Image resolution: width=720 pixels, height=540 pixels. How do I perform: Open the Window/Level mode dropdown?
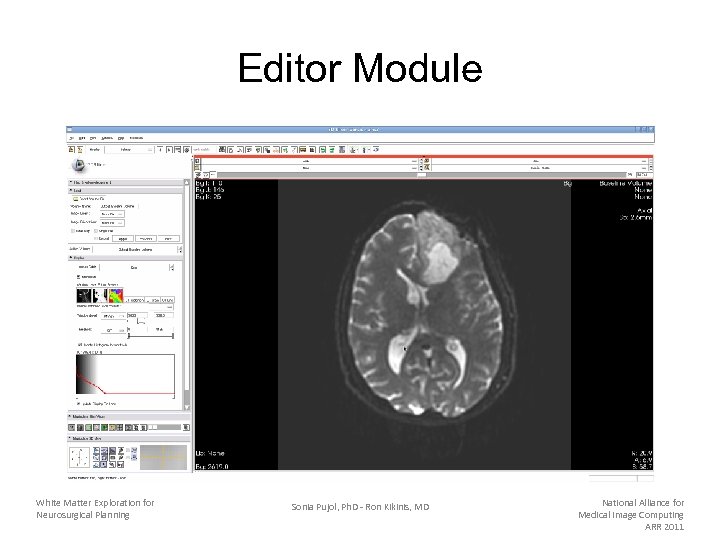coord(113,316)
